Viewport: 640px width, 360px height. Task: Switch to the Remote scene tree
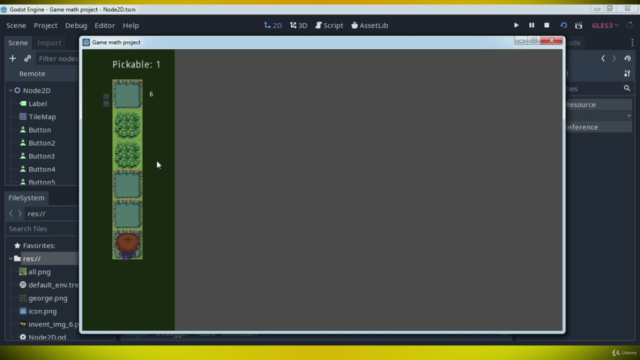pos(32,73)
